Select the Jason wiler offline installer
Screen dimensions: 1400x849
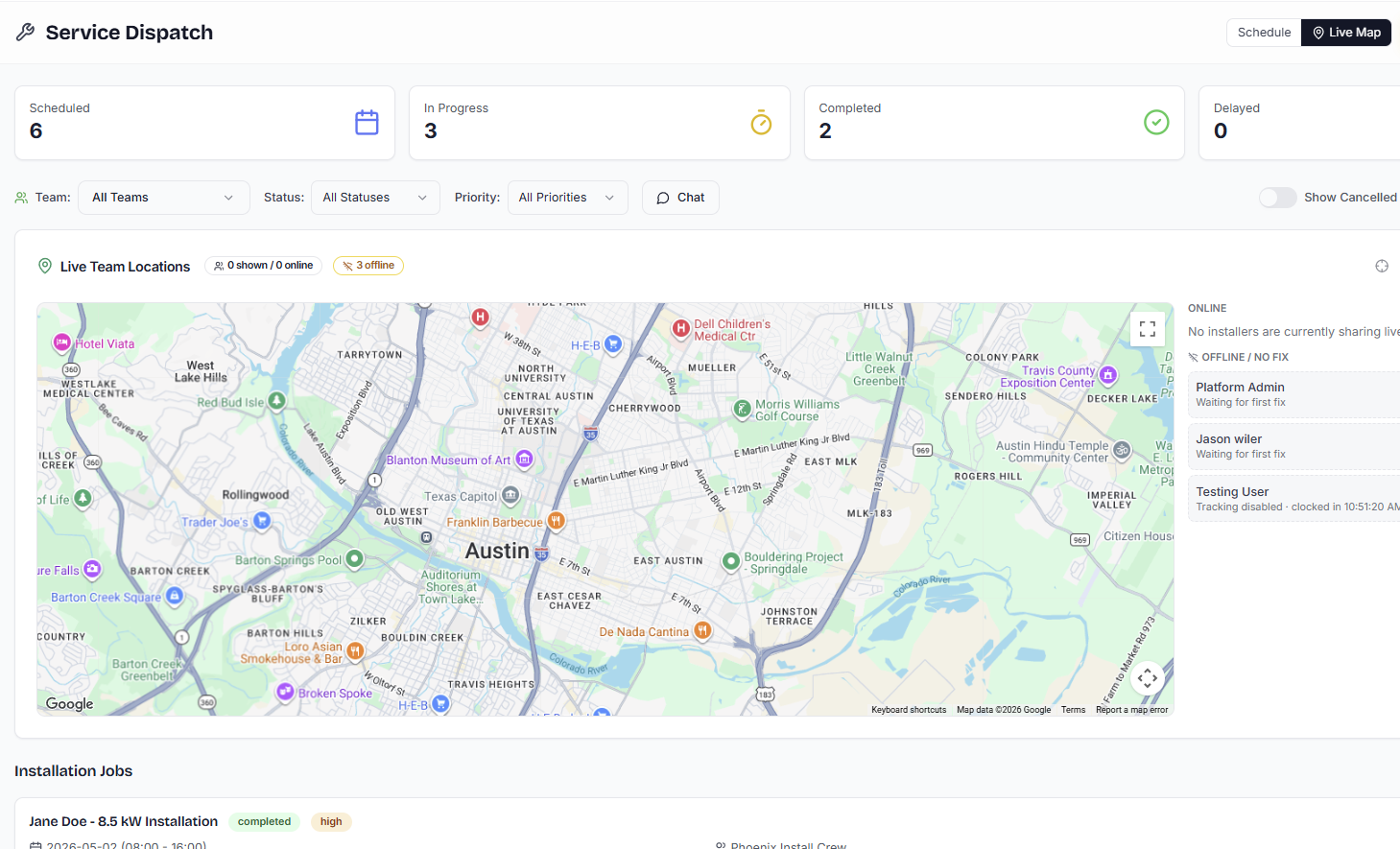(x=1294, y=446)
